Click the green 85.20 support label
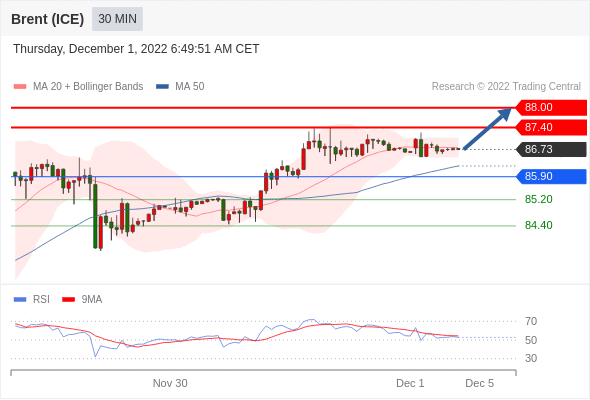This screenshot has width=590, height=400. [x=538, y=199]
